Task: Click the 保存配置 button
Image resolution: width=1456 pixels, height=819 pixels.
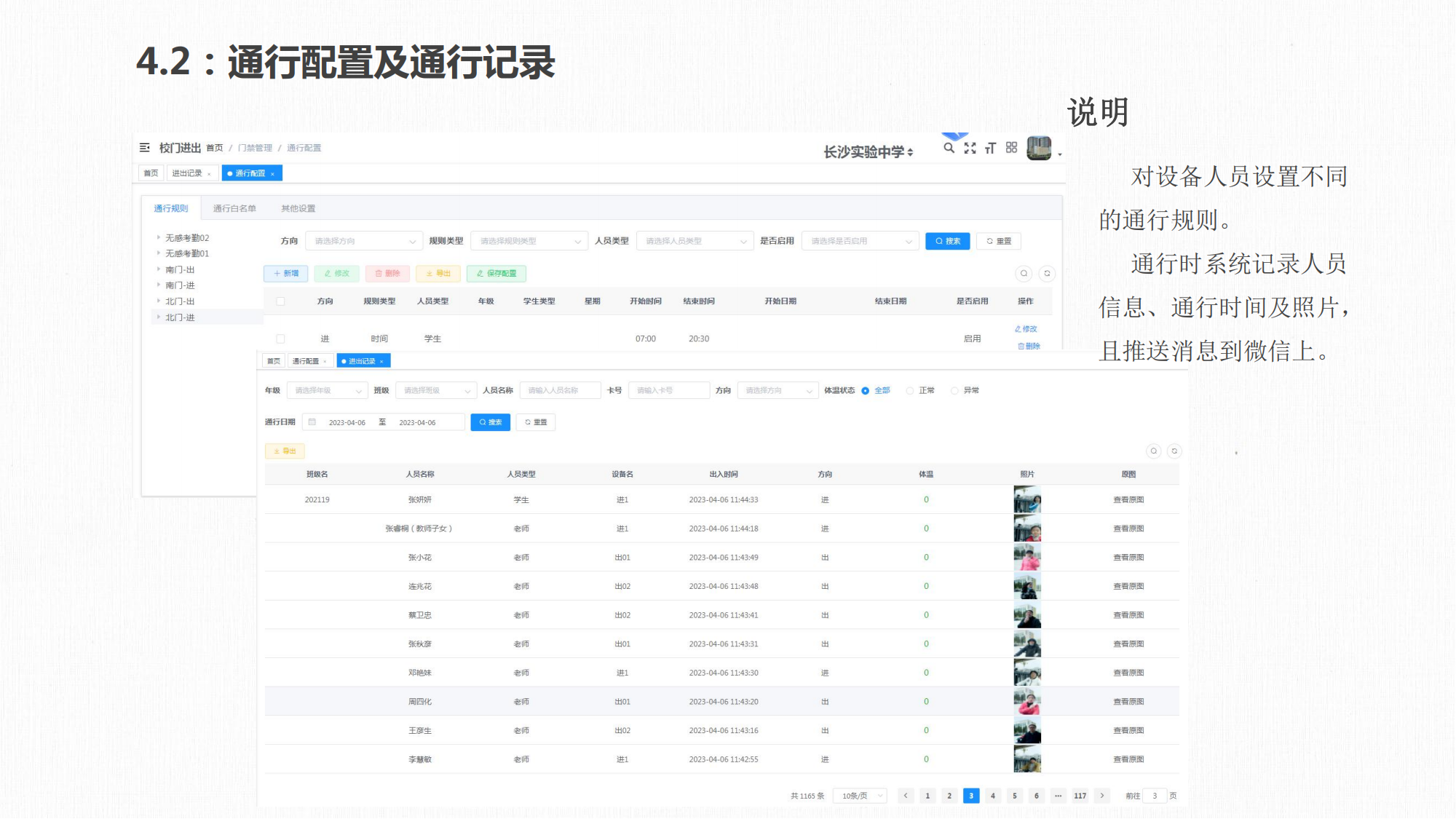Action: click(496, 274)
